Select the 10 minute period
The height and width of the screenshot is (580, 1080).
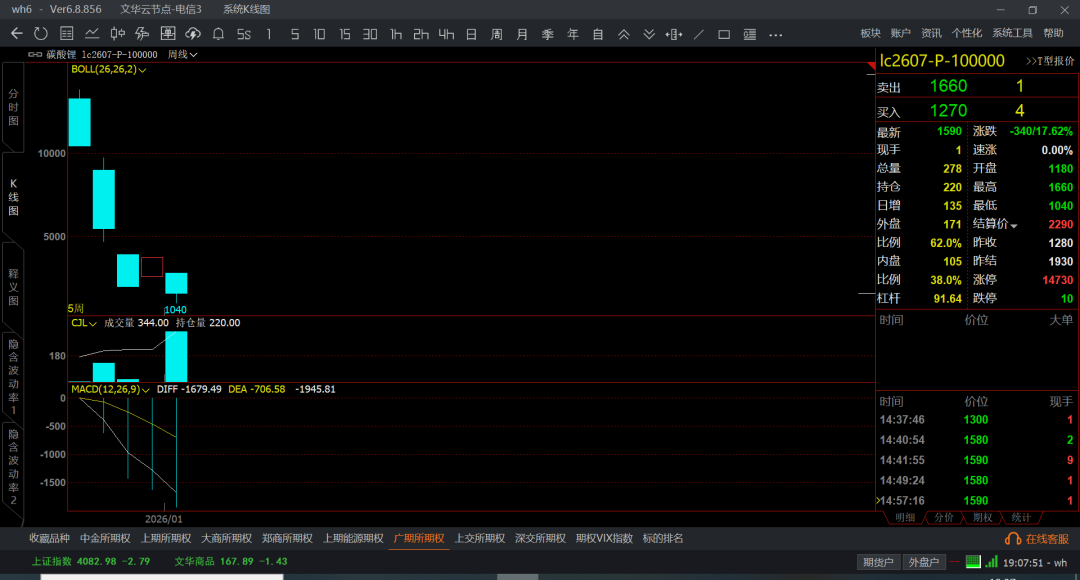click(319, 34)
